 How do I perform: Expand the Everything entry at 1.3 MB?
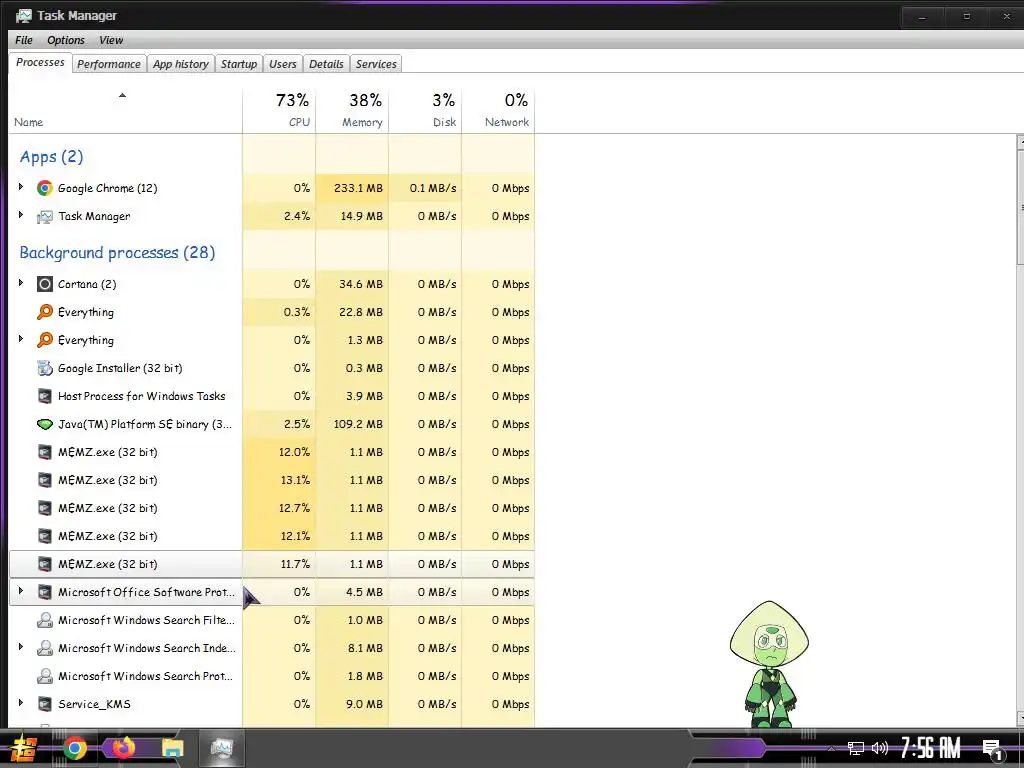(21, 340)
